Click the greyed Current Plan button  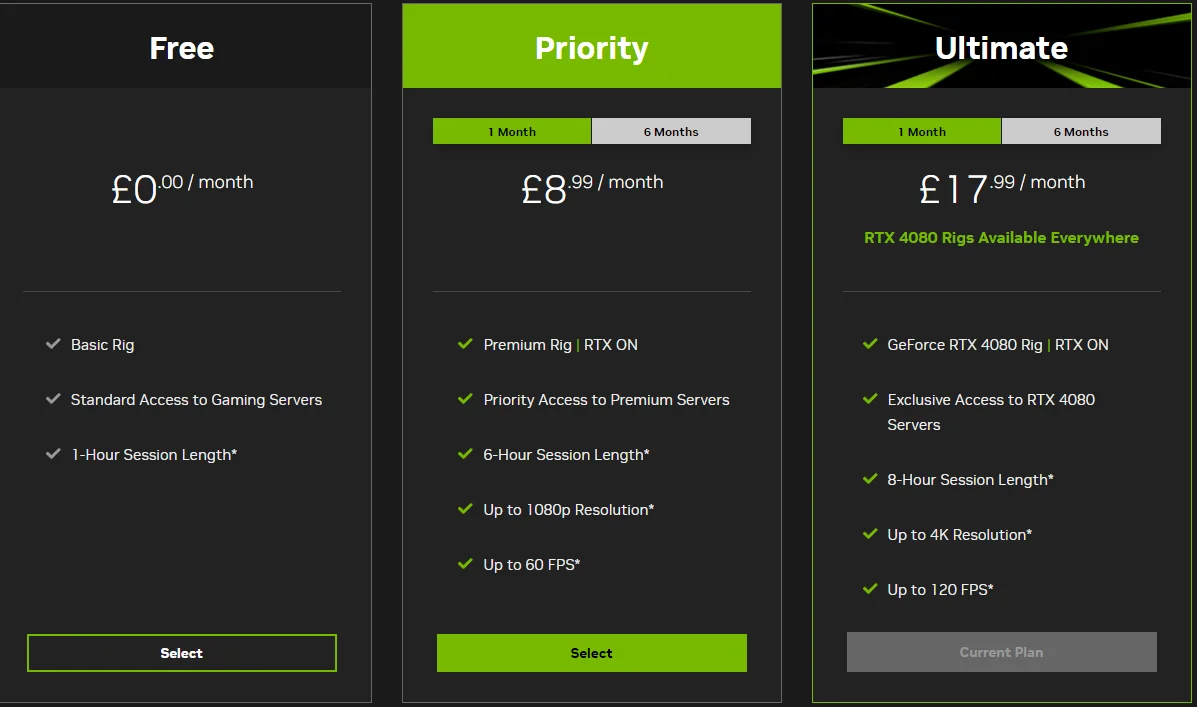[x=1002, y=652]
